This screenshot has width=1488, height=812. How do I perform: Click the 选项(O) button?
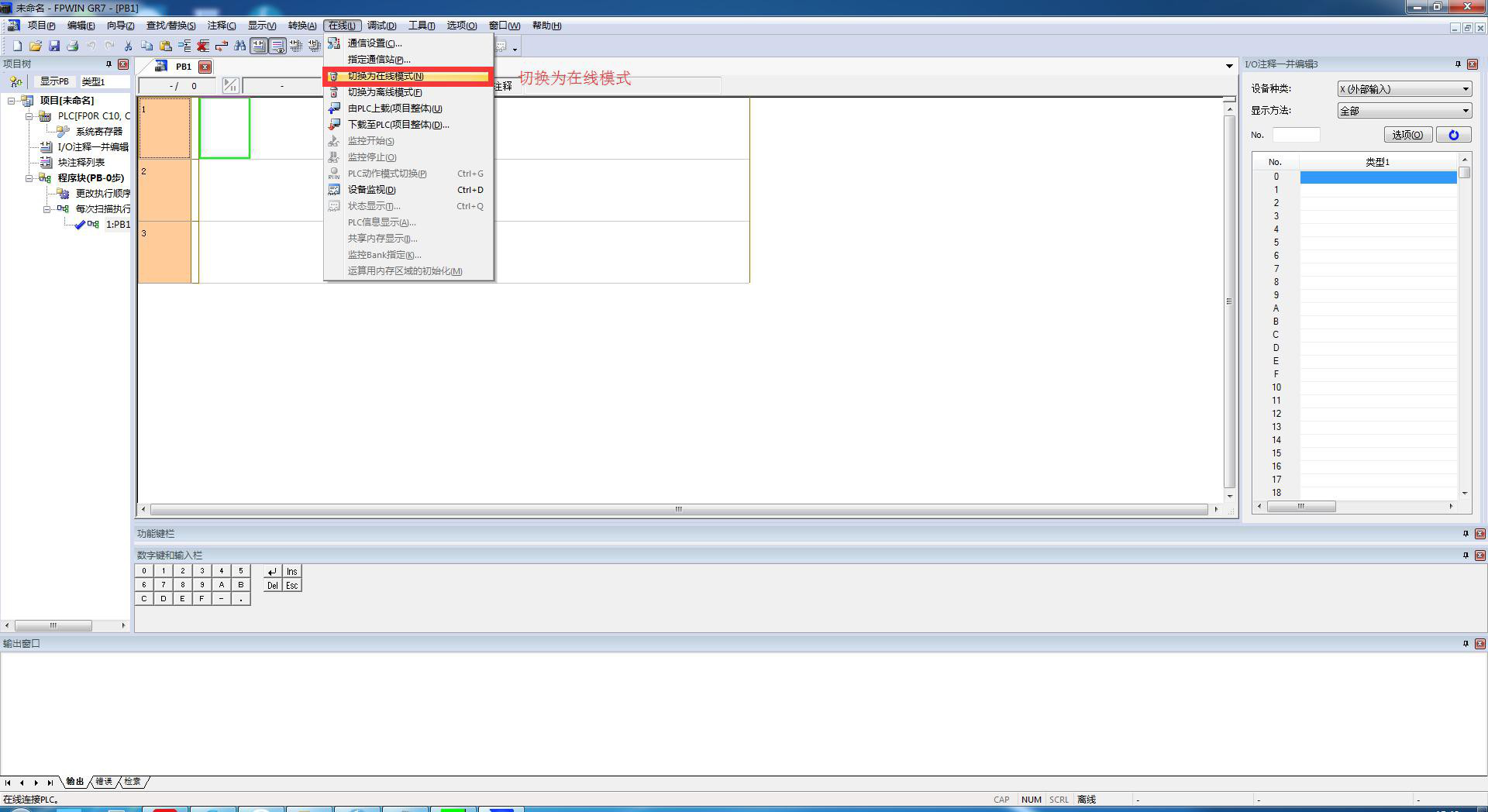pyautogui.click(x=1407, y=135)
